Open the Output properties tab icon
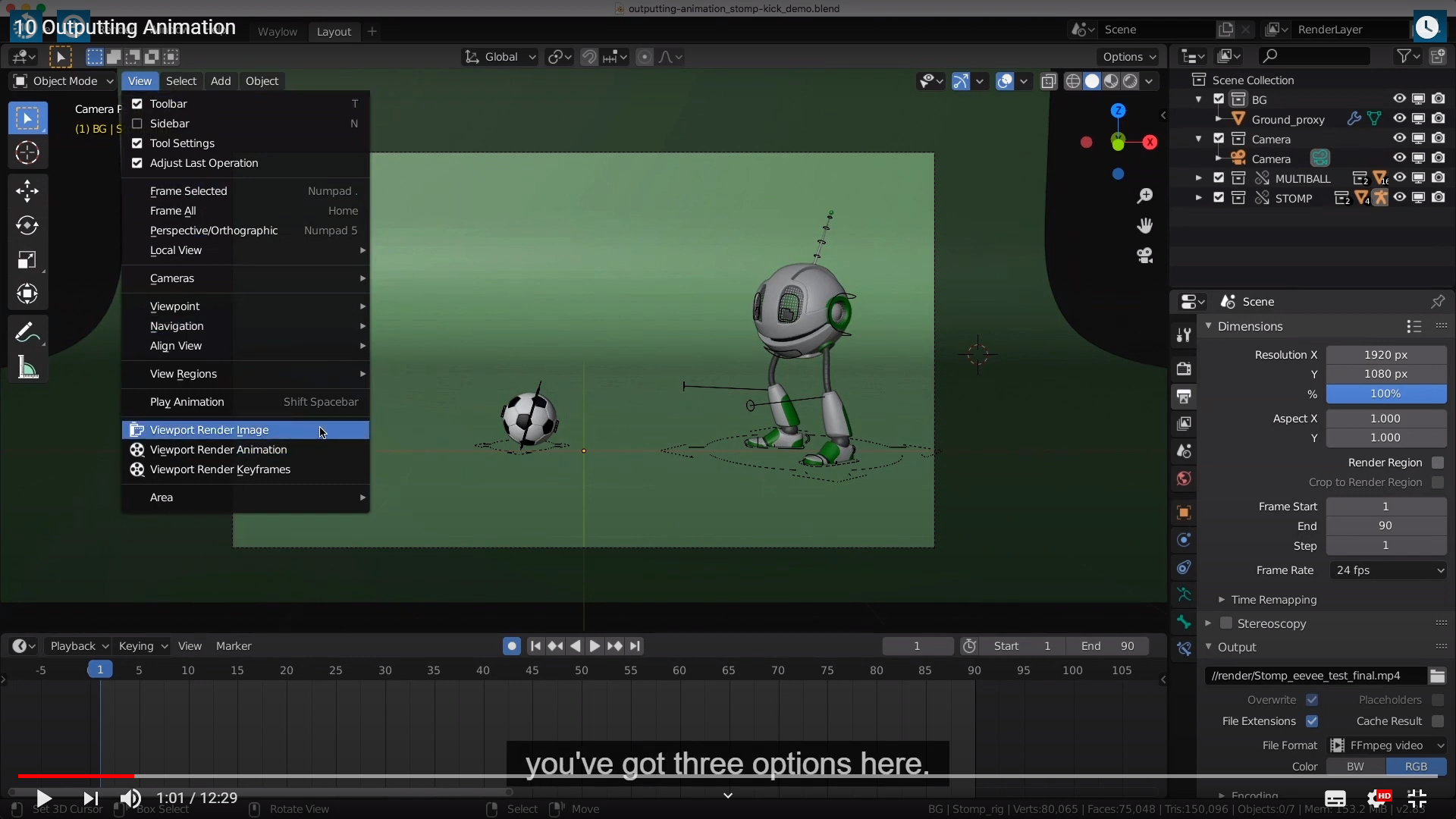 [1184, 397]
